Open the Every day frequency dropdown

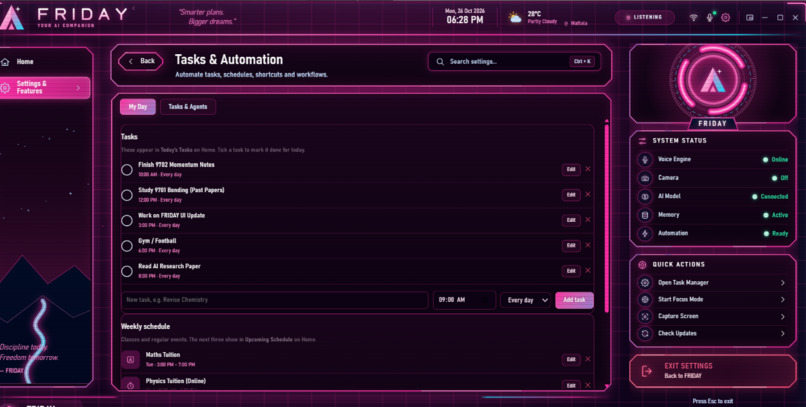527,300
